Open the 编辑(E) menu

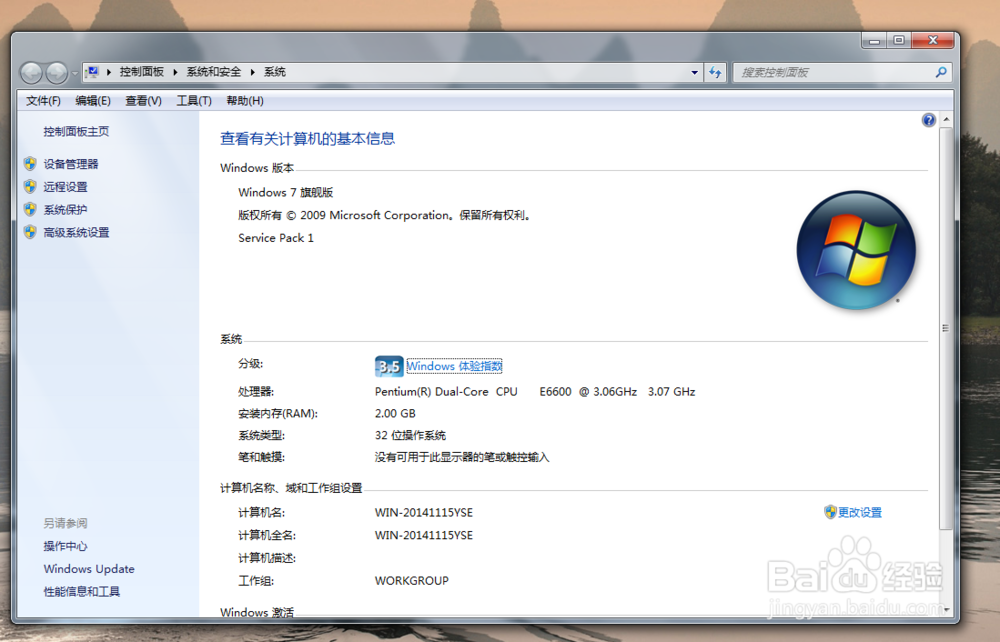(x=92, y=101)
